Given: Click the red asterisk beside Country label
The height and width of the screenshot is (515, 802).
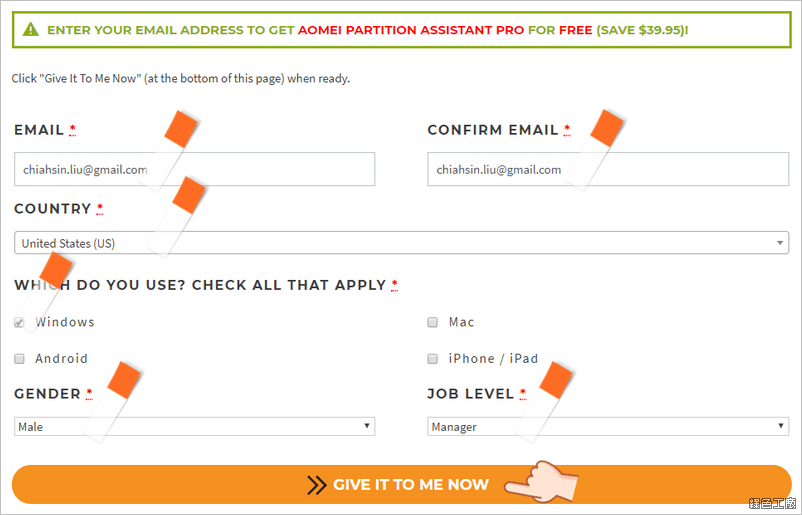Looking at the screenshot, I should 100,209.
